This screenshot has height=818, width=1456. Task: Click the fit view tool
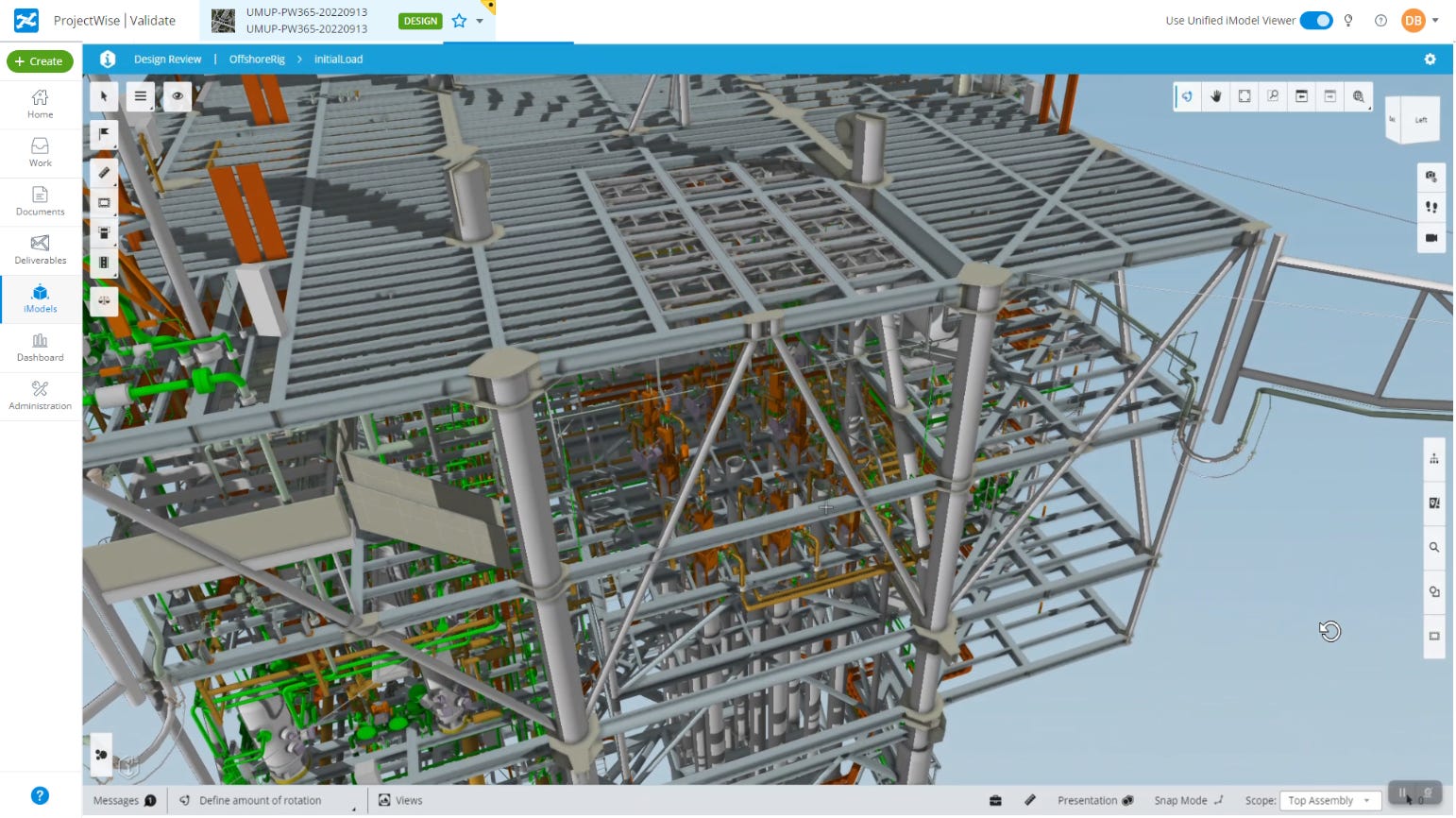pos(1244,96)
